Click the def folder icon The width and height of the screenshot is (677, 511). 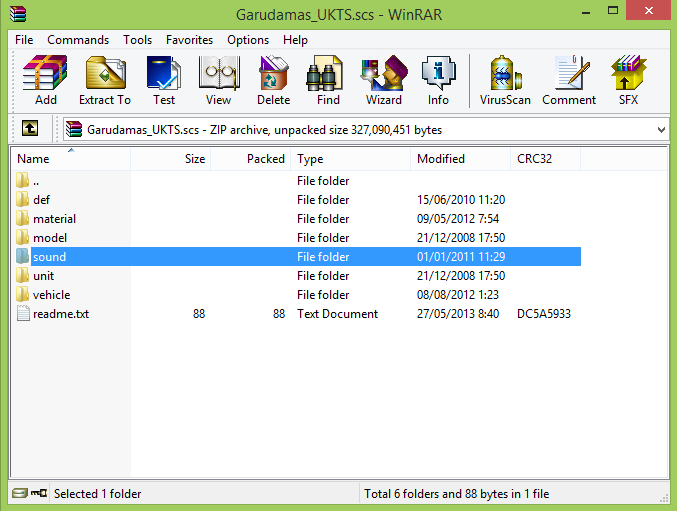(x=22, y=199)
